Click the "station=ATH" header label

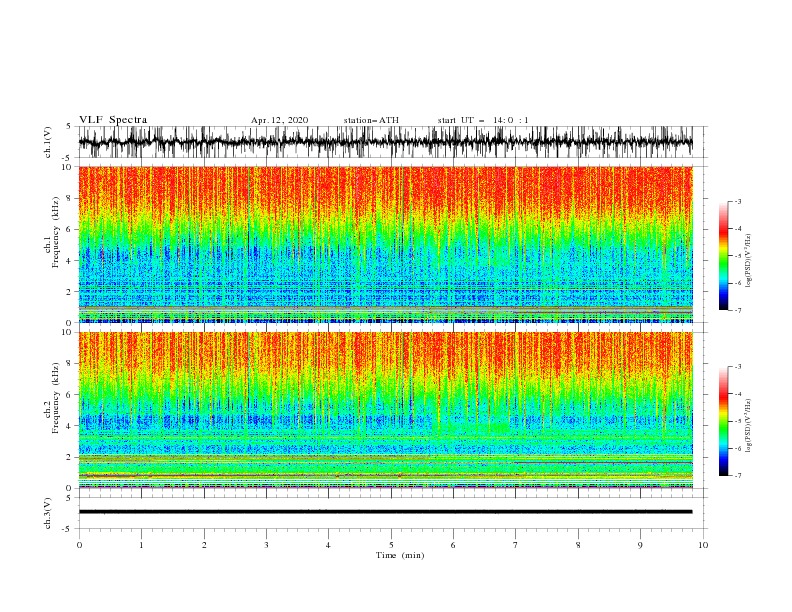(371, 120)
